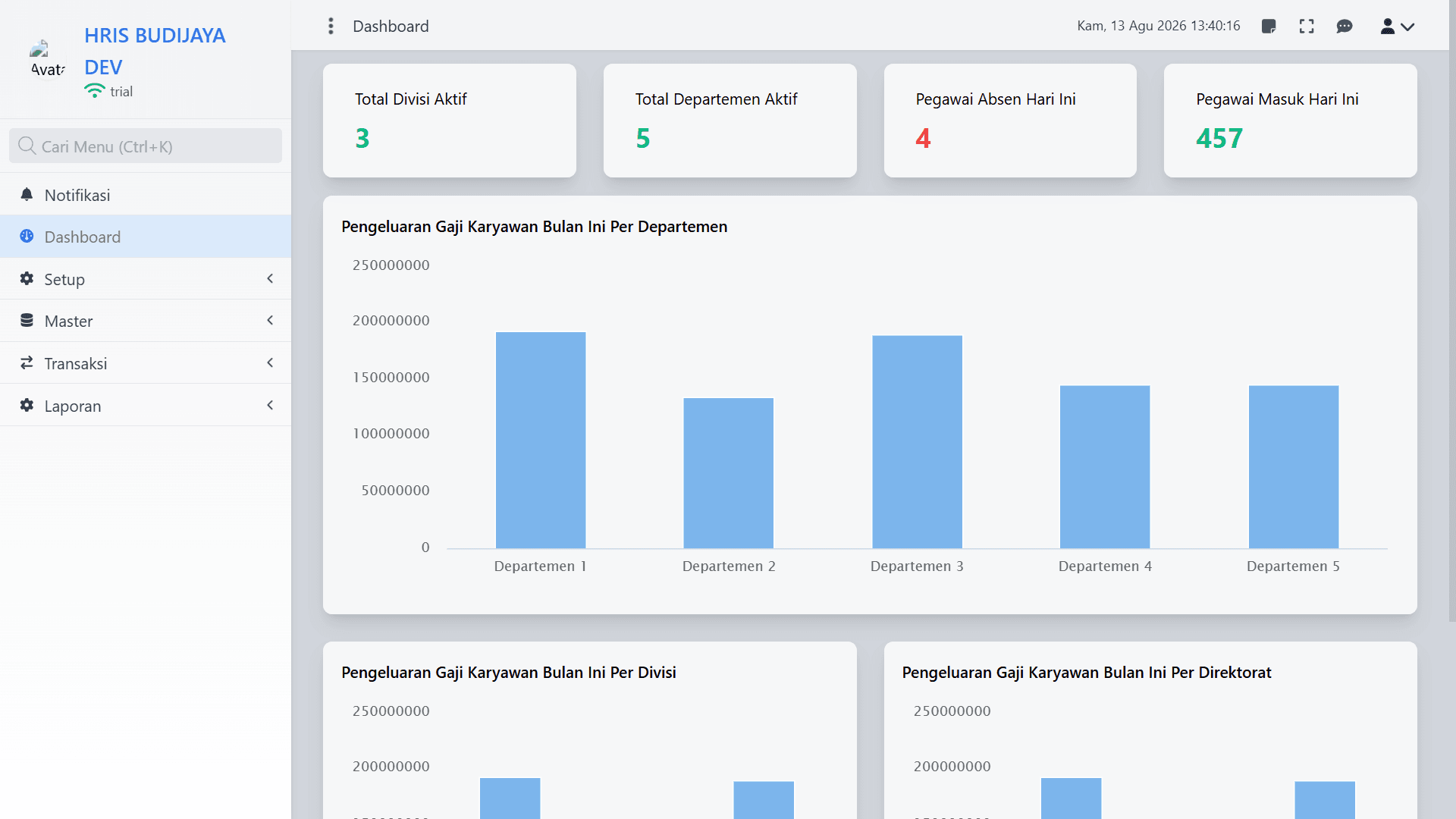This screenshot has height=819, width=1456.
Task: Open the Master menu label
Action: (x=68, y=321)
